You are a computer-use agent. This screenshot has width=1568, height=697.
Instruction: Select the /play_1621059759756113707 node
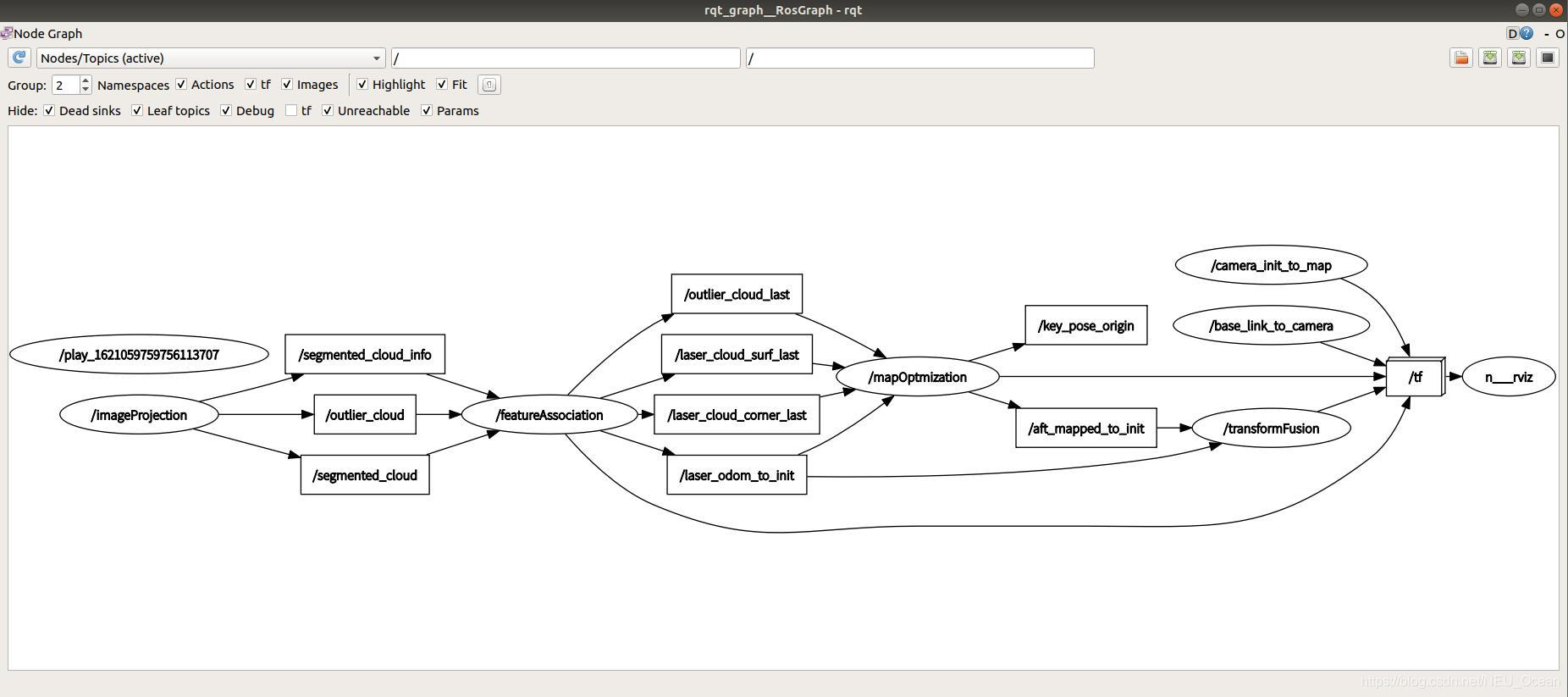coord(139,354)
